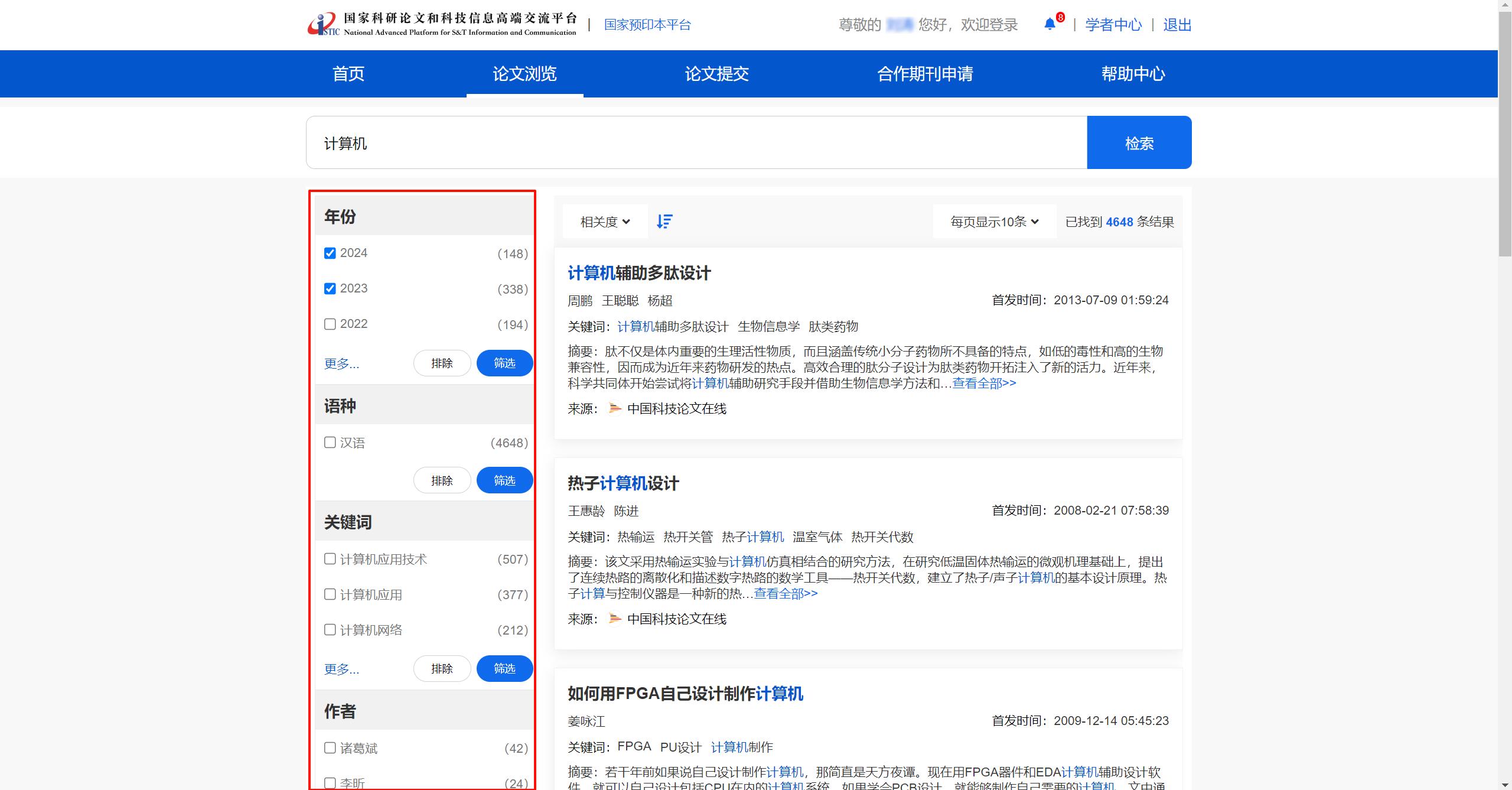
Task: Uncheck the 2023 year checkbox
Action: pyautogui.click(x=330, y=289)
